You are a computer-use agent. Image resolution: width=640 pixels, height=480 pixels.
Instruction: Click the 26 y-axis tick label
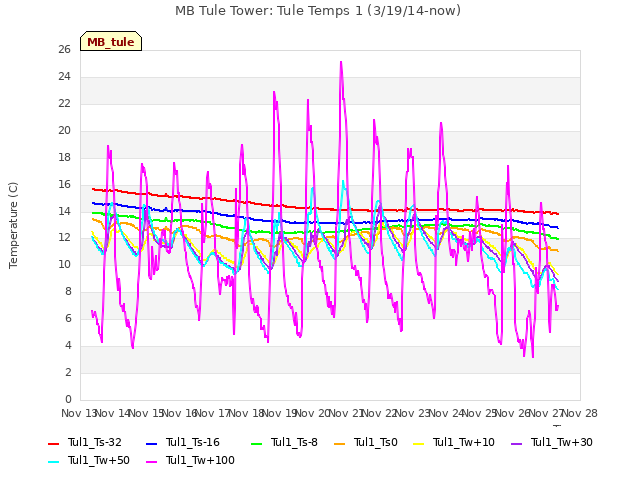pyautogui.click(x=64, y=50)
